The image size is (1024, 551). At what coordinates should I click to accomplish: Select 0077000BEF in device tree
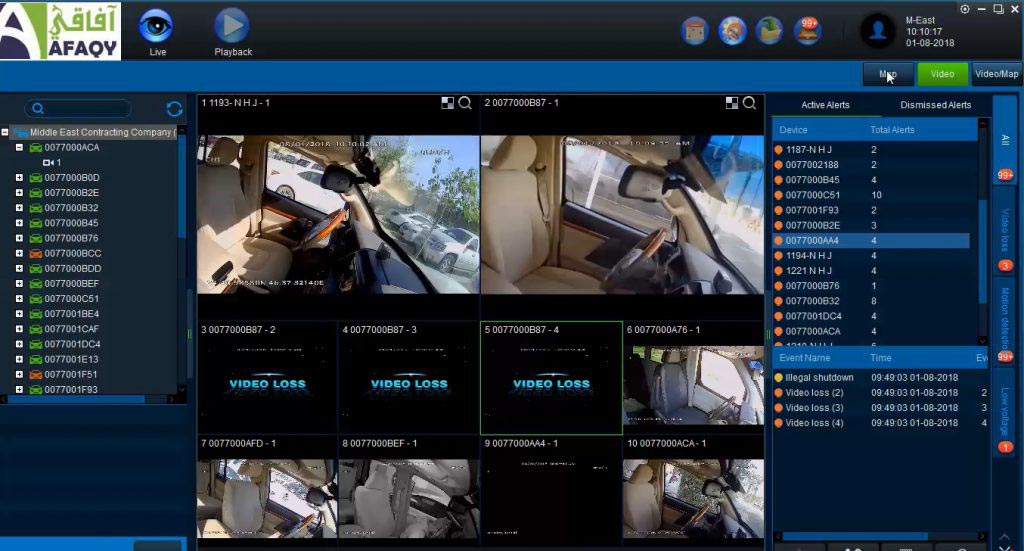[x=72, y=283]
